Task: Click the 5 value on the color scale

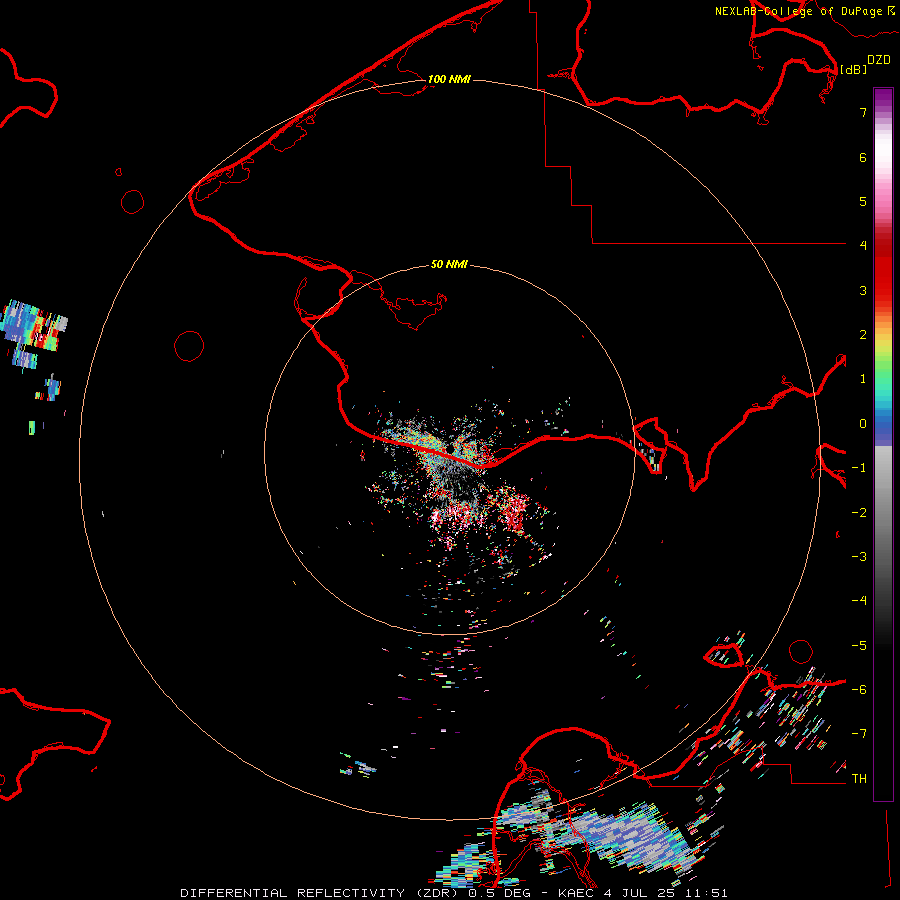Action: [863, 201]
